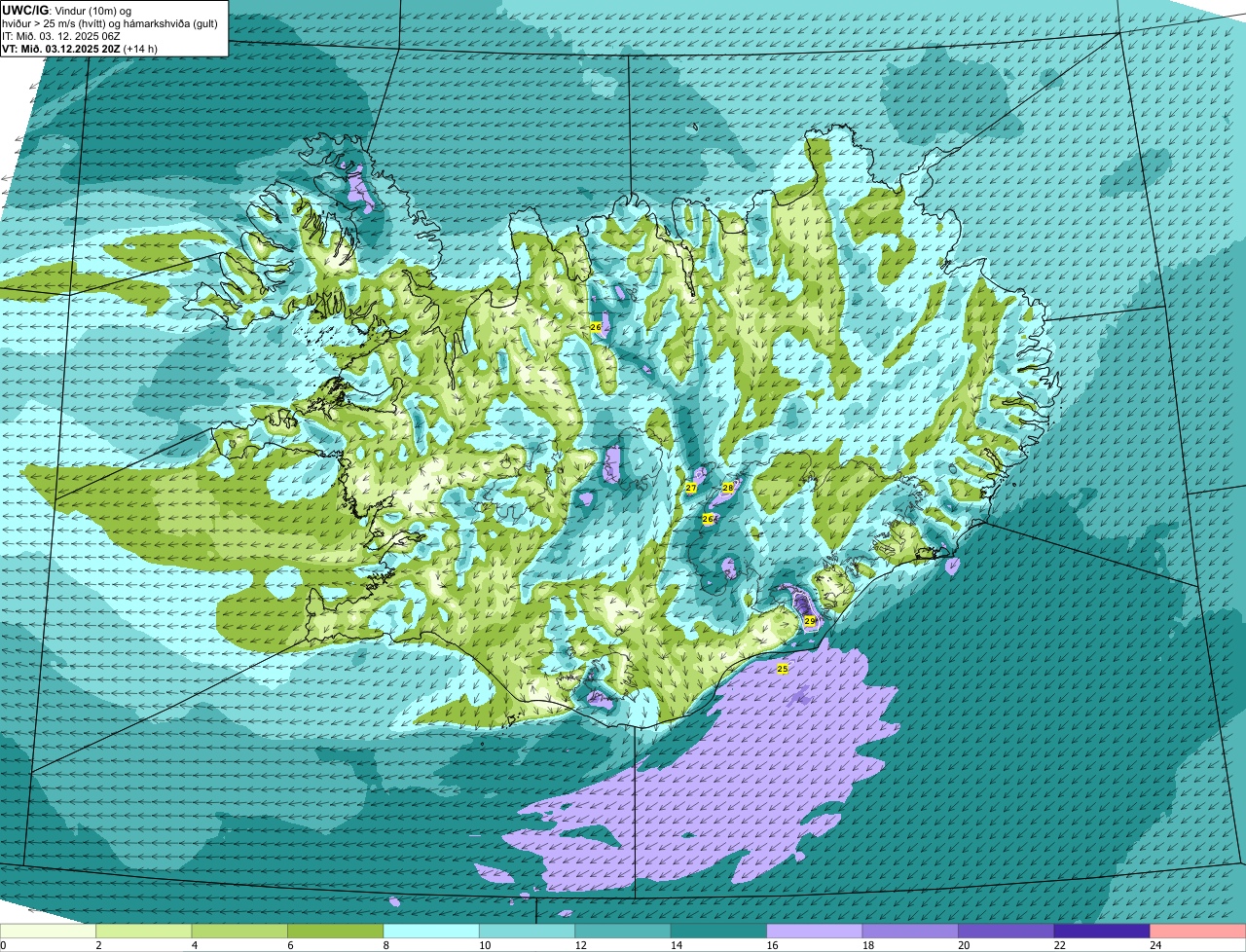Click the yellow gust label 25 over the sea
Viewport: 1246px width, 952px height.
pyautogui.click(x=783, y=669)
